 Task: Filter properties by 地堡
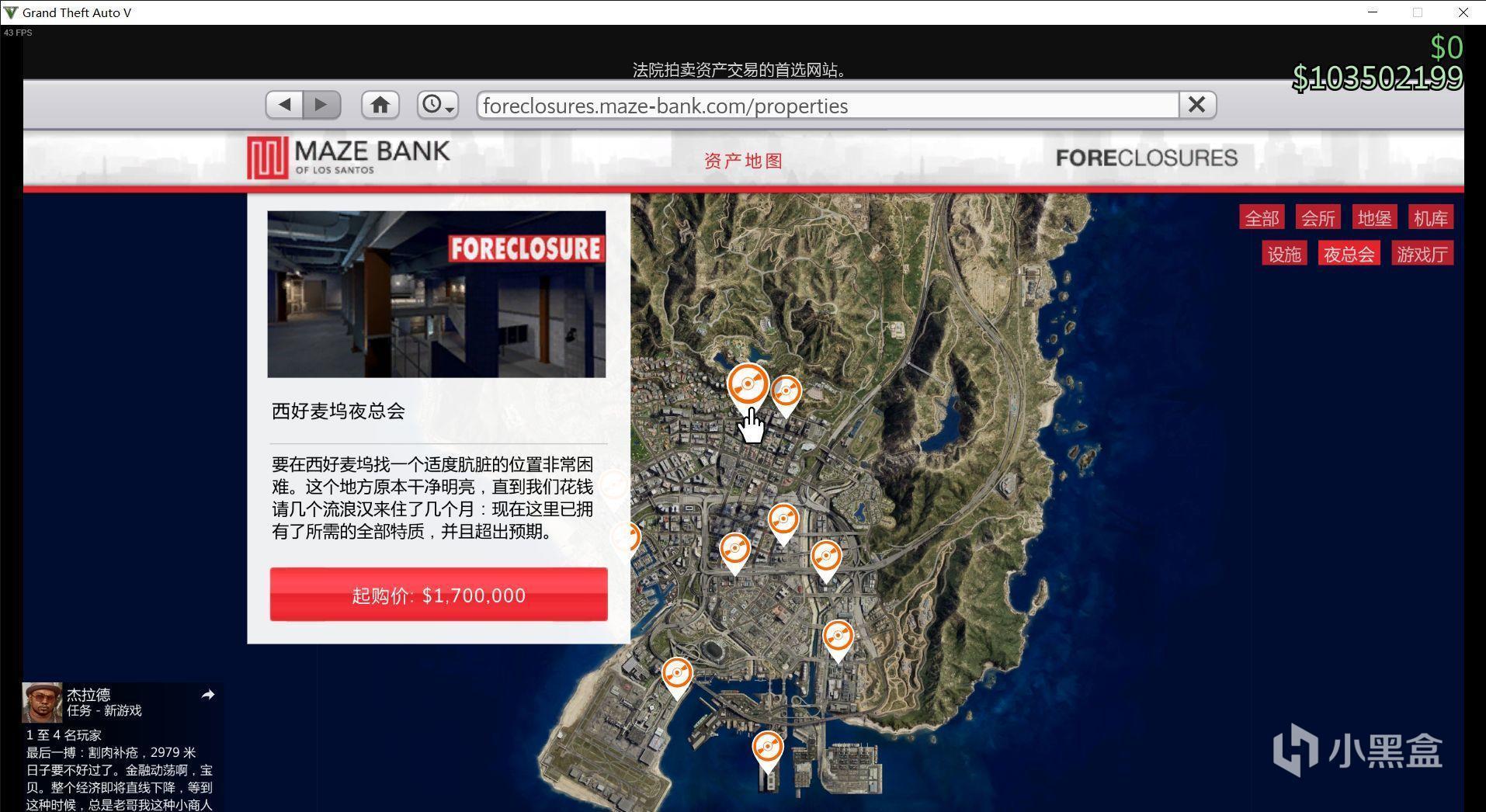pyautogui.click(x=1374, y=218)
